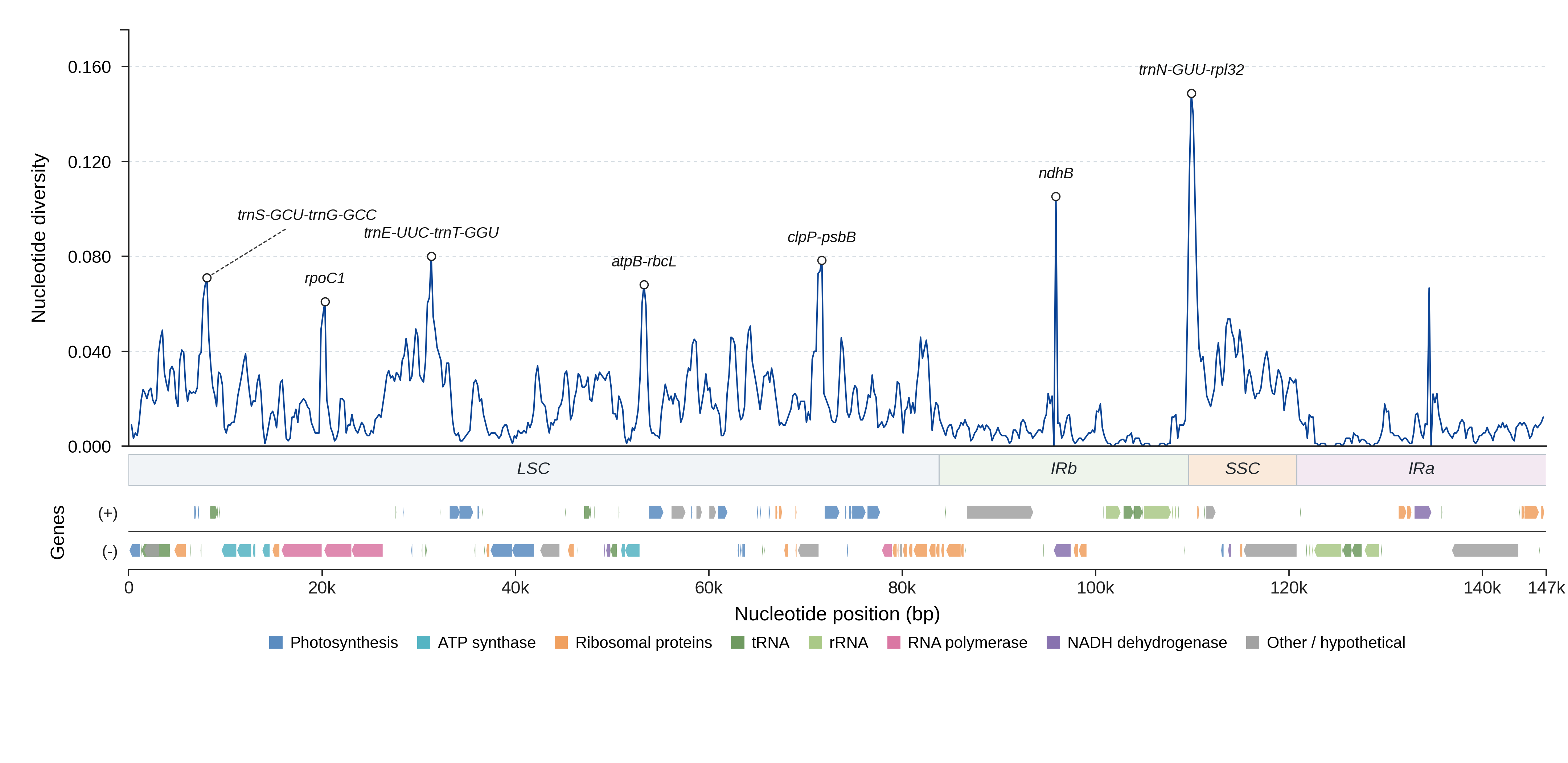
Task: Select the purple gene arrow on the (+) strand
Action: [x=1422, y=513]
